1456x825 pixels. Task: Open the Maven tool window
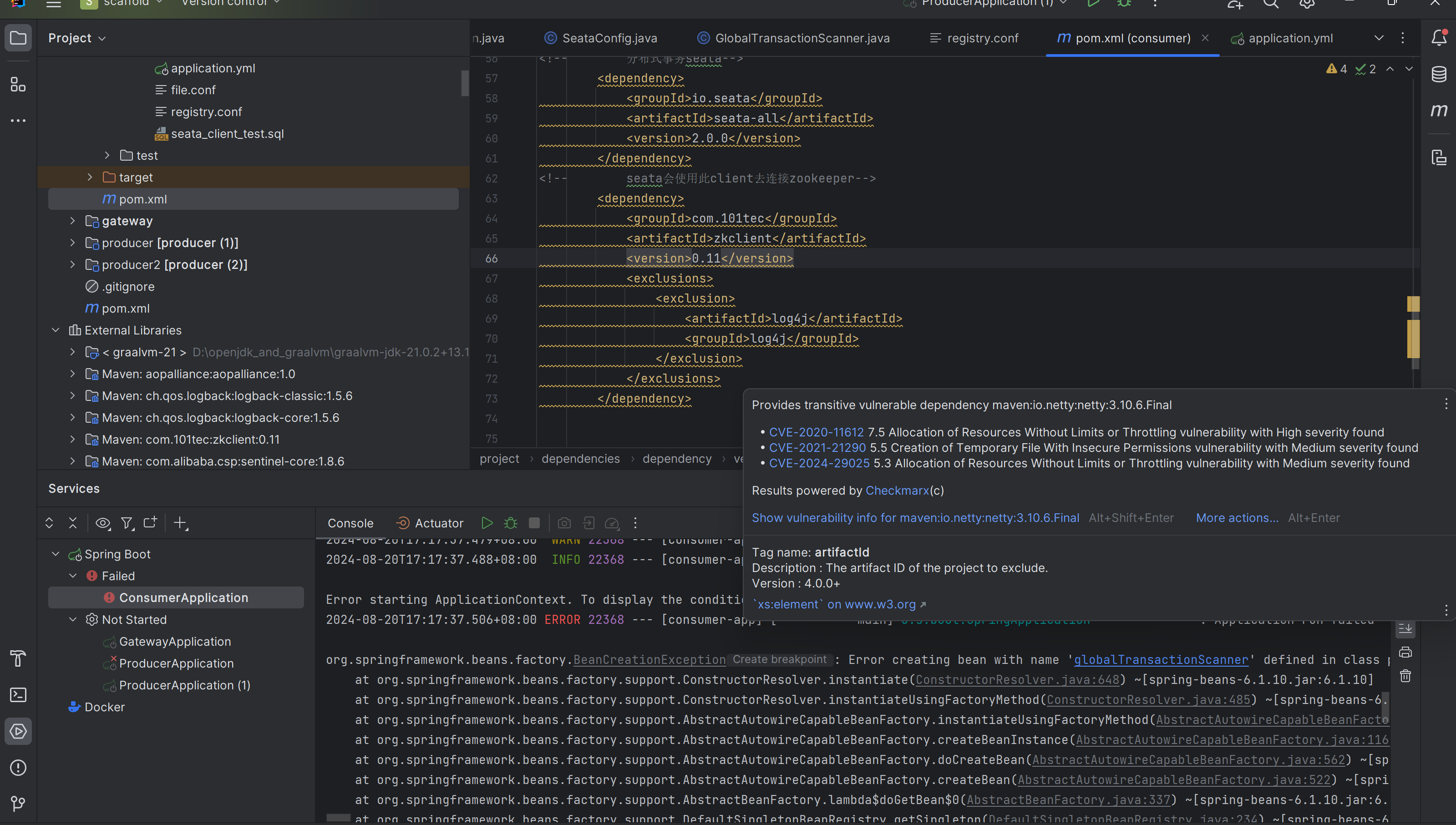coord(1438,110)
